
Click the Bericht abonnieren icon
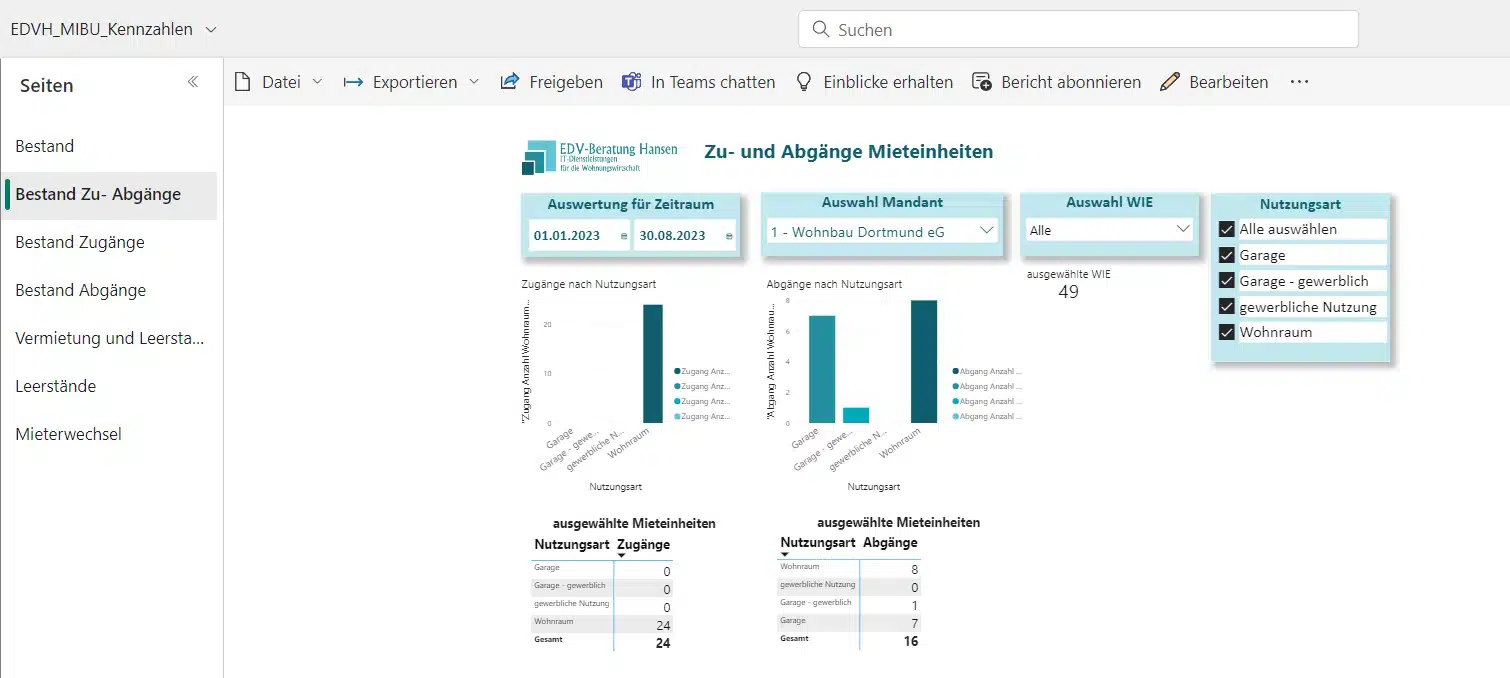[982, 82]
